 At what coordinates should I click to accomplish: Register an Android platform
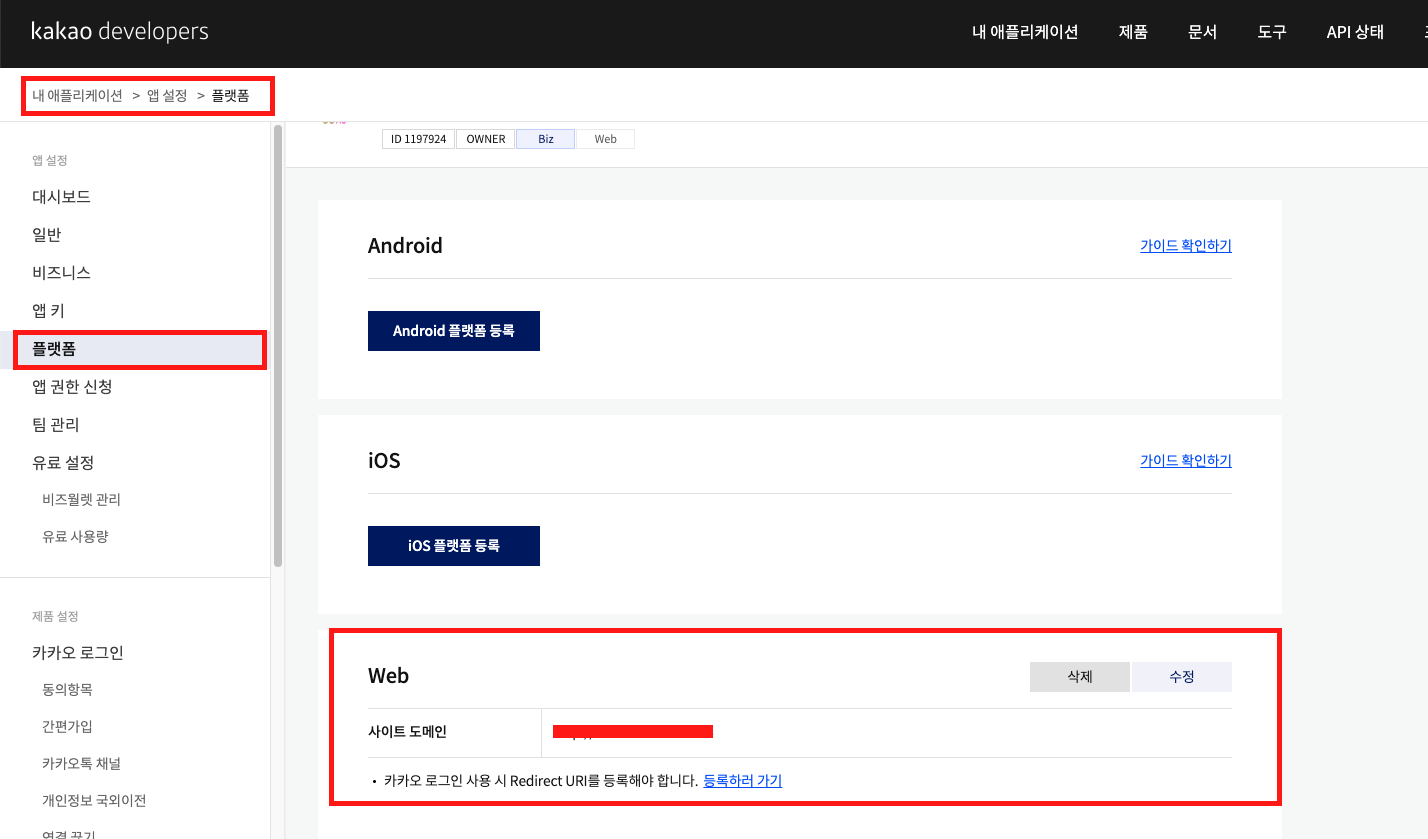pyautogui.click(x=453, y=330)
